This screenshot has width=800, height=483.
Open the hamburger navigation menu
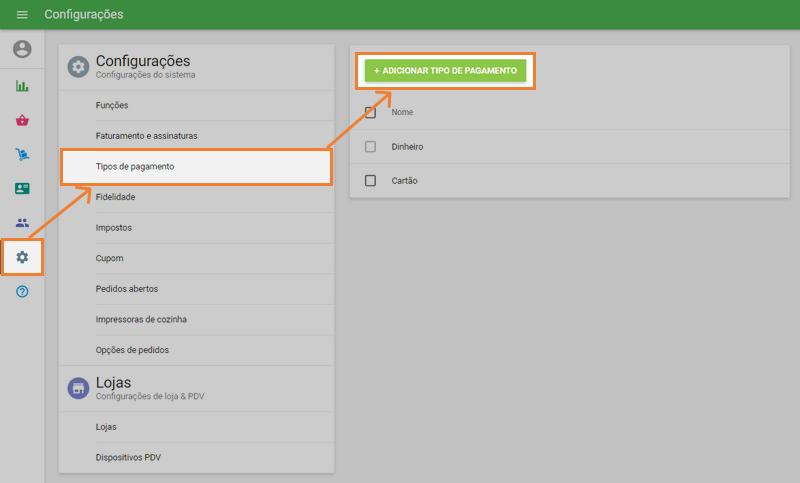(x=22, y=15)
